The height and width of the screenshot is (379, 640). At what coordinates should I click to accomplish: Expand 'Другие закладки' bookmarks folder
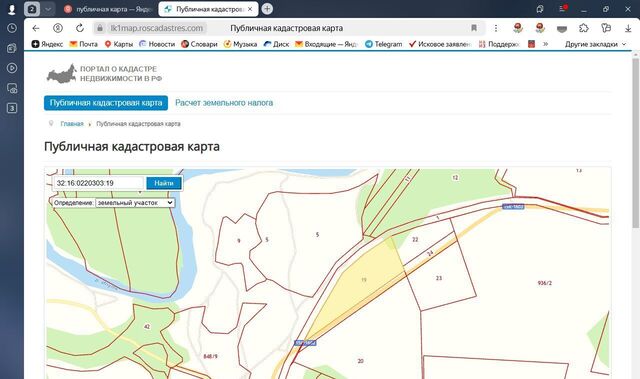[595, 44]
